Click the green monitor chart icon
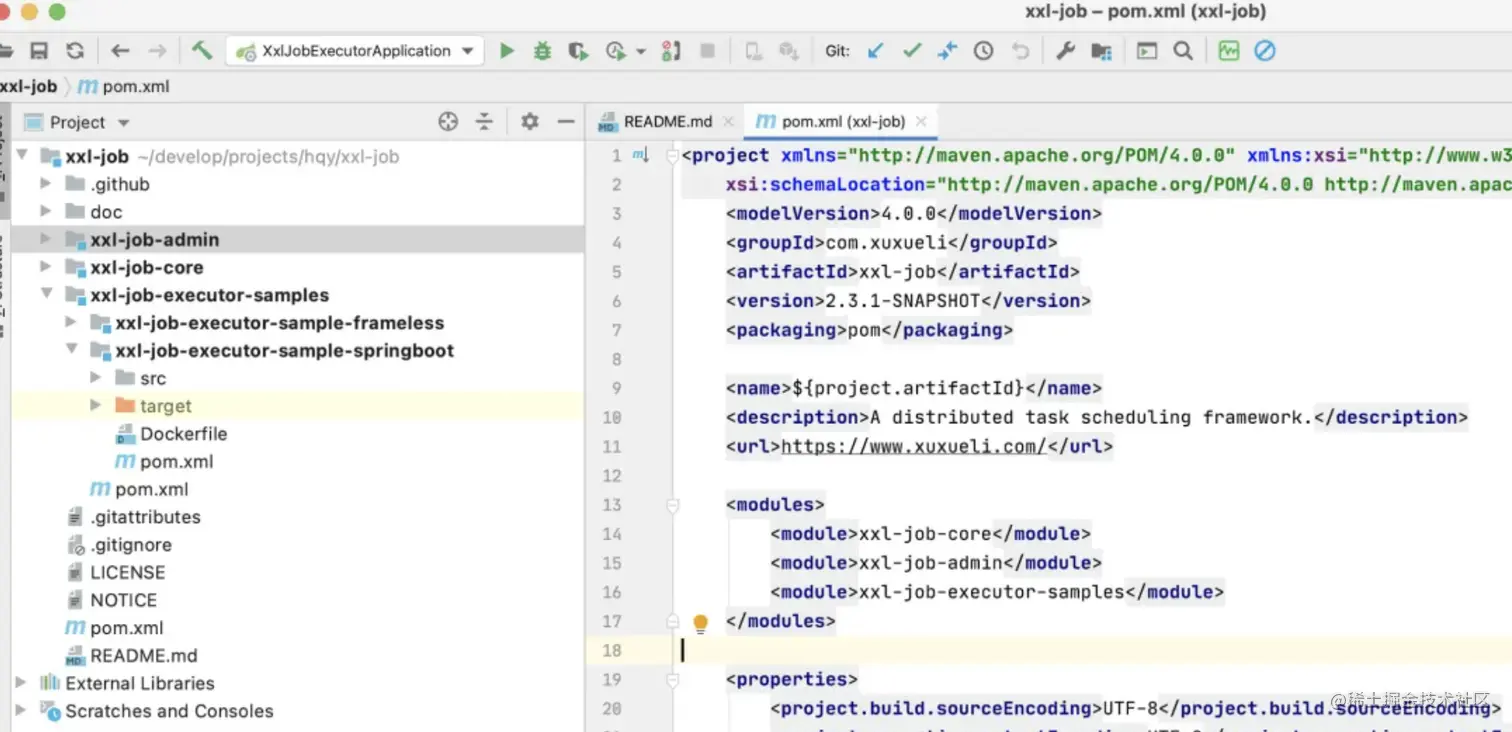Screen dimensions: 1512x732 tap(1228, 51)
